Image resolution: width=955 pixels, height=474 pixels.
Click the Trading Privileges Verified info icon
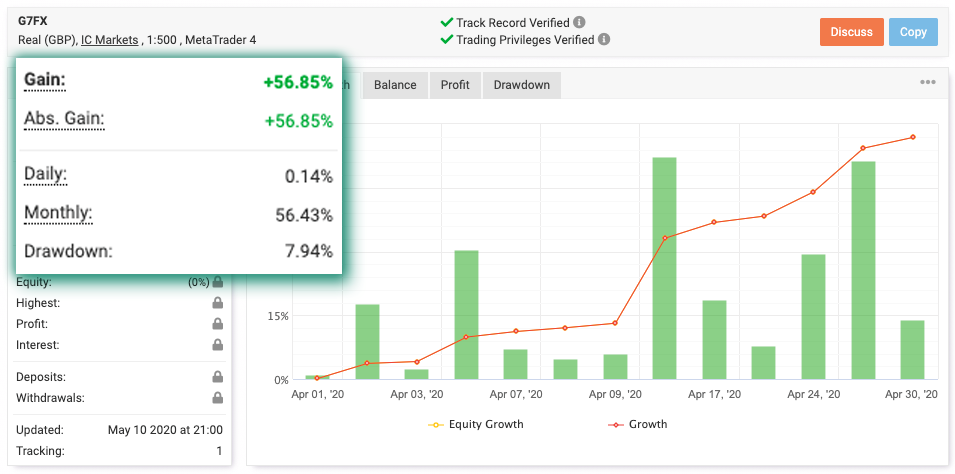coord(604,40)
